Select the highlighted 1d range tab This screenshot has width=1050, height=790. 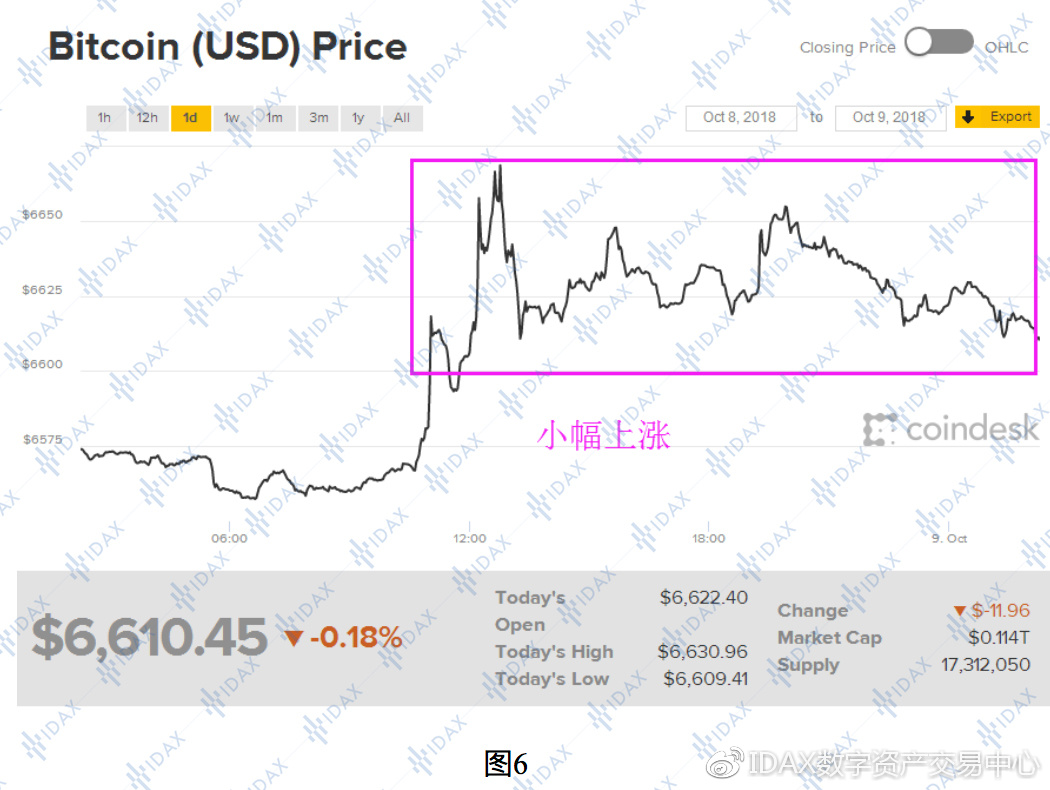click(x=190, y=118)
